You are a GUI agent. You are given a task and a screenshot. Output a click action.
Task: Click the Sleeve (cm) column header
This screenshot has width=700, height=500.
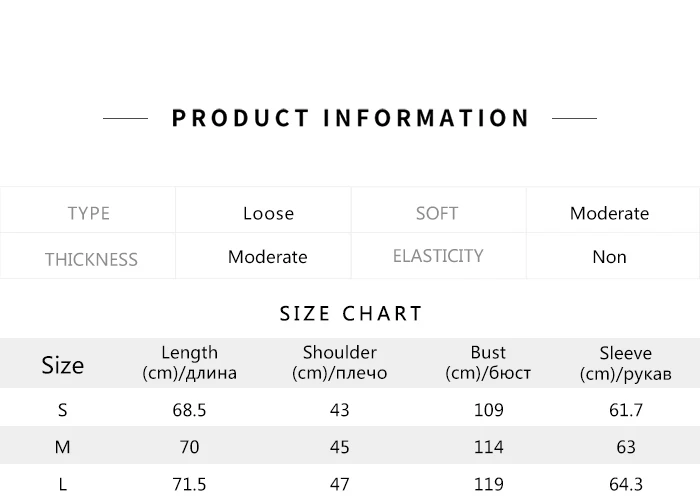pyautogui.click(x=625, y=363)
